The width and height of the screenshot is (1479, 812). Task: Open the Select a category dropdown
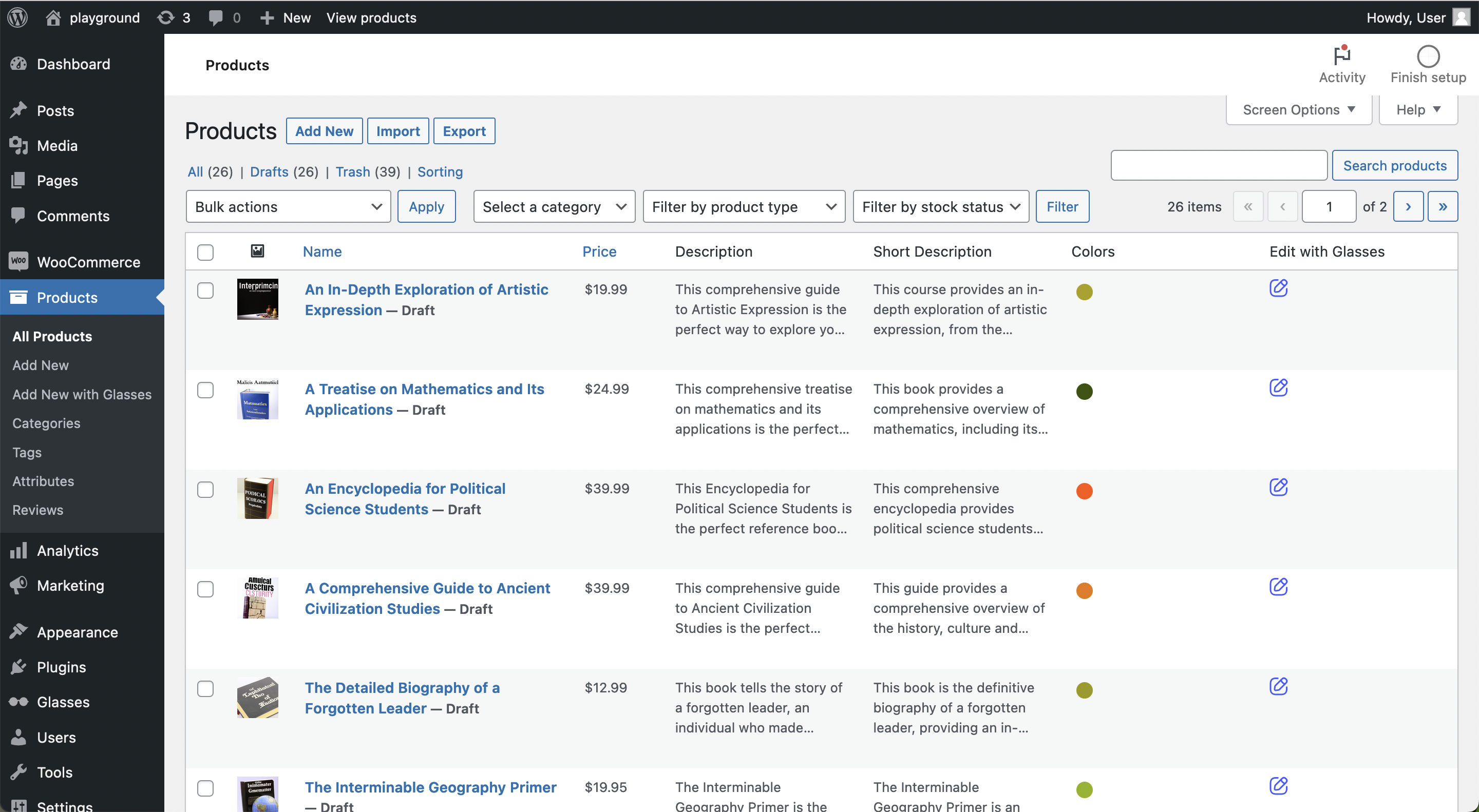pyautogui.click(x=554, y=206)
